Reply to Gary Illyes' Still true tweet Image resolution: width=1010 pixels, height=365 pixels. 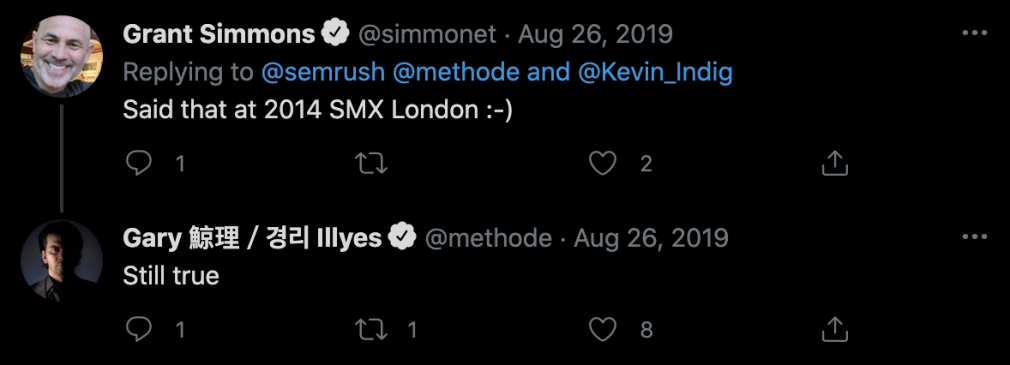(138, 330)
